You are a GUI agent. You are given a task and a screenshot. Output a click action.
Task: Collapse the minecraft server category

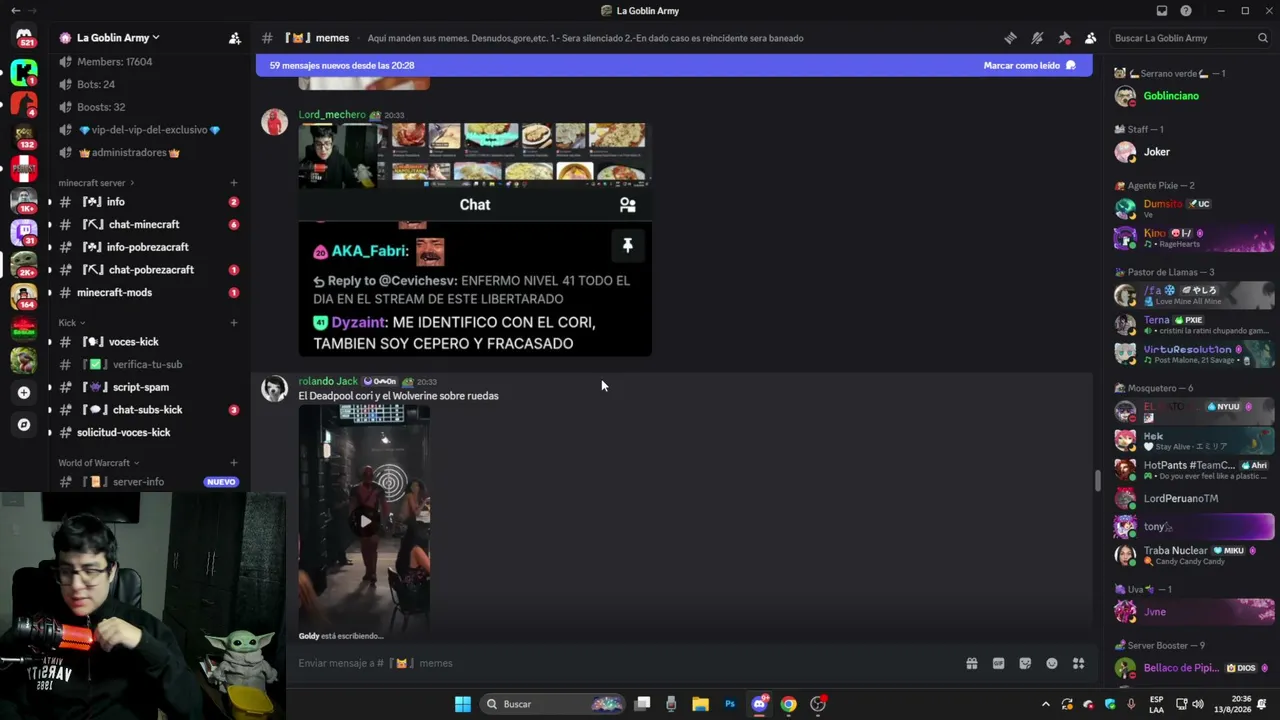pyautogui.click(x=96, y=183)
